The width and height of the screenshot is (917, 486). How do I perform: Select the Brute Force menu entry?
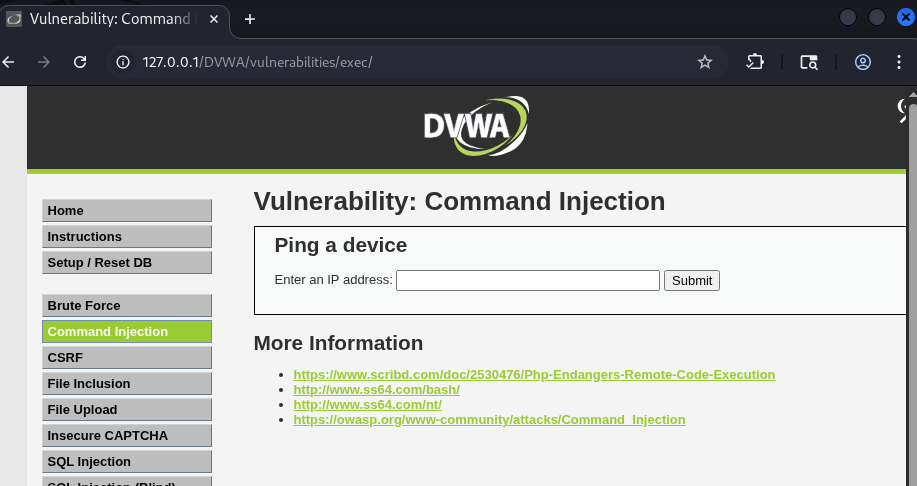127,306
